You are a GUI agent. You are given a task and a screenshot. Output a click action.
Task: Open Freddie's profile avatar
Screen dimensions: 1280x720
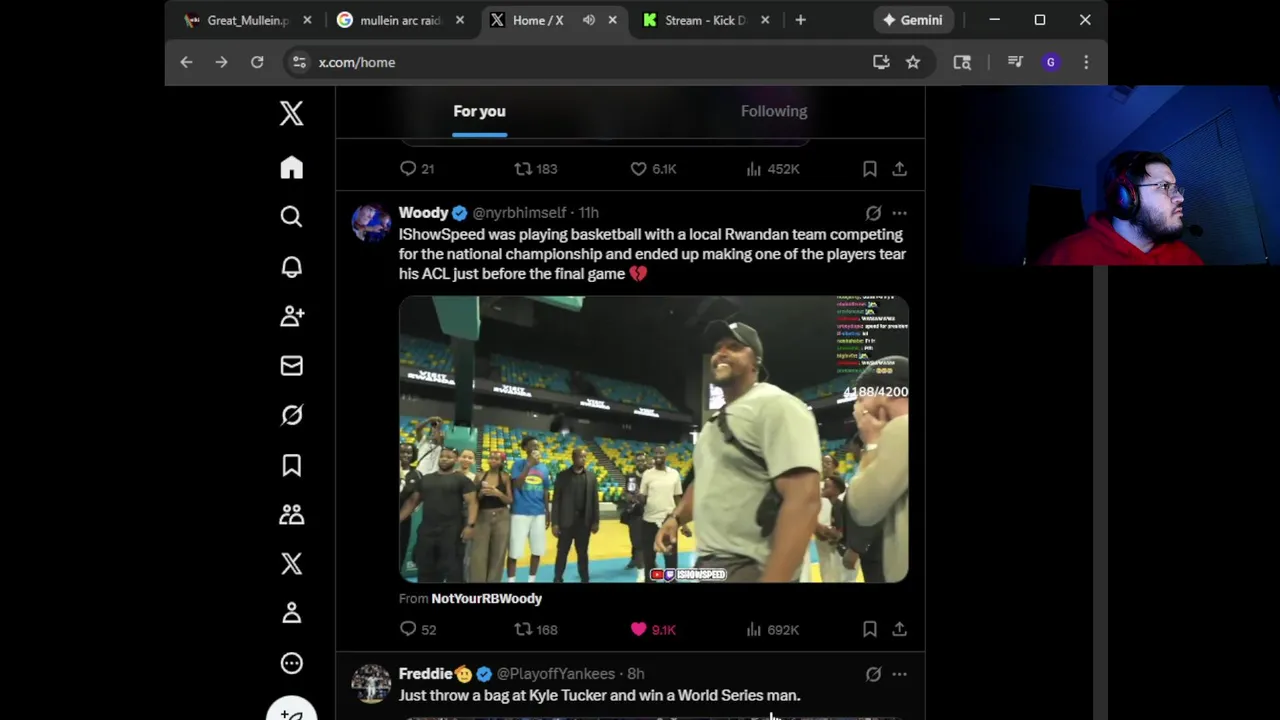click(x=371, y=684)
